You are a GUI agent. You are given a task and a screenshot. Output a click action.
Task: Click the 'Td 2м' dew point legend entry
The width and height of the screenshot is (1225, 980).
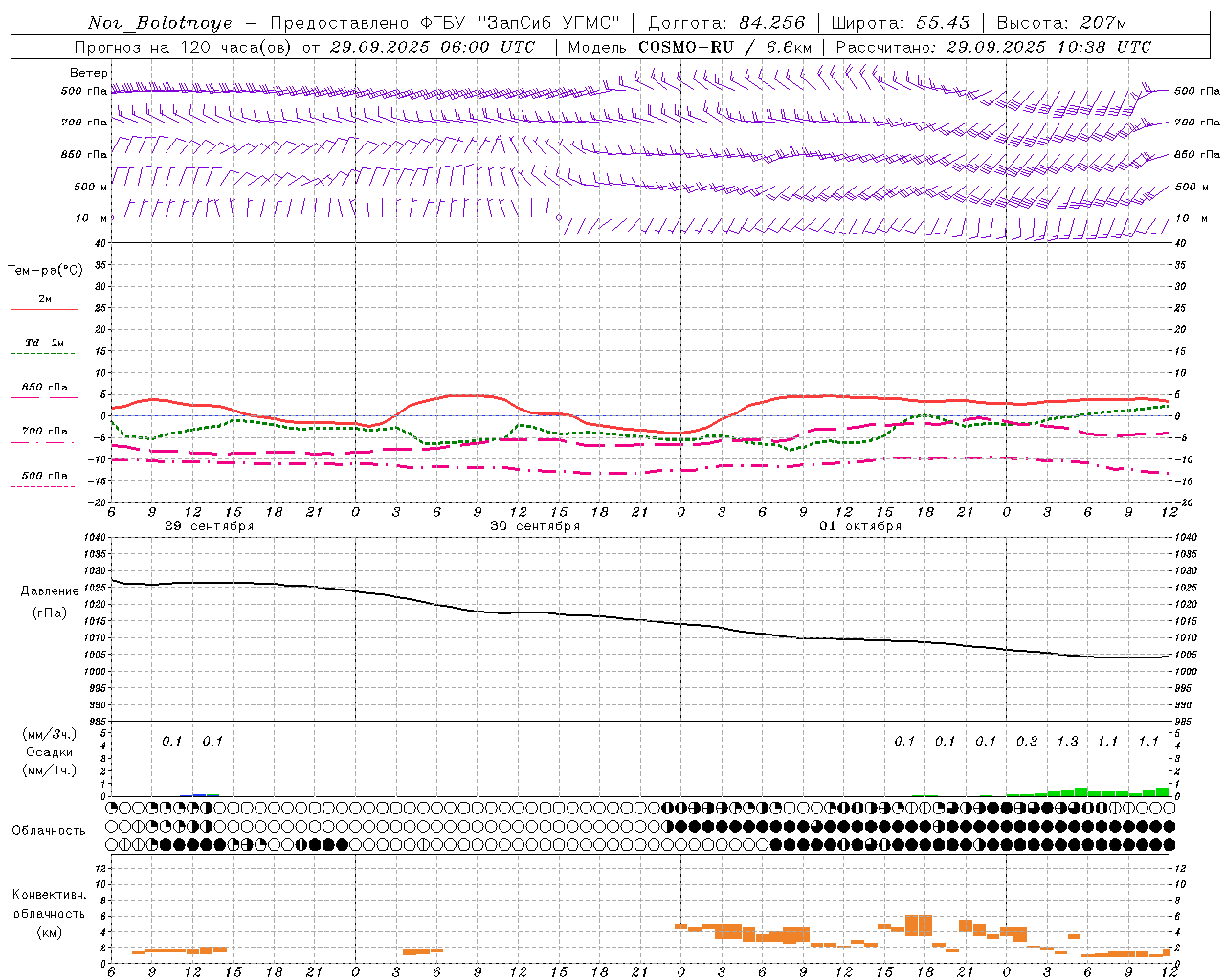(x=45, y=343)
